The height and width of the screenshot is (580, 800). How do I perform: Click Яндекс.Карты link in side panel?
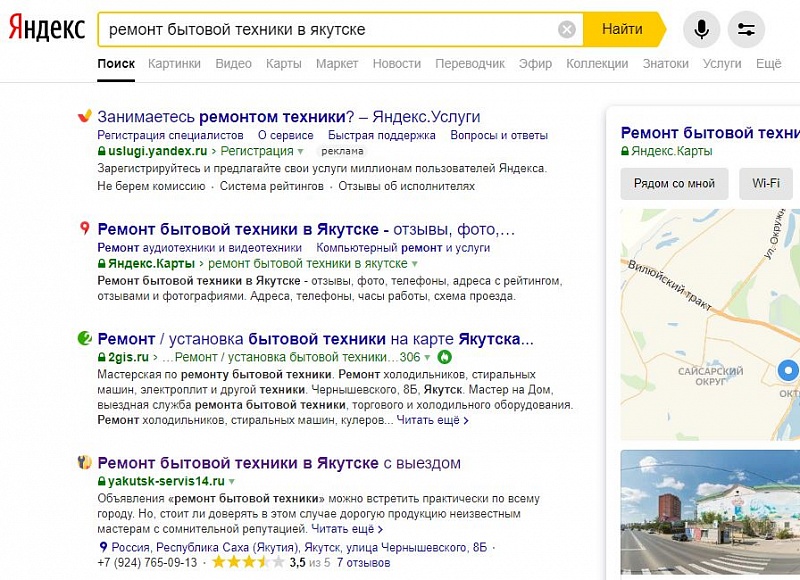[671, 151]
